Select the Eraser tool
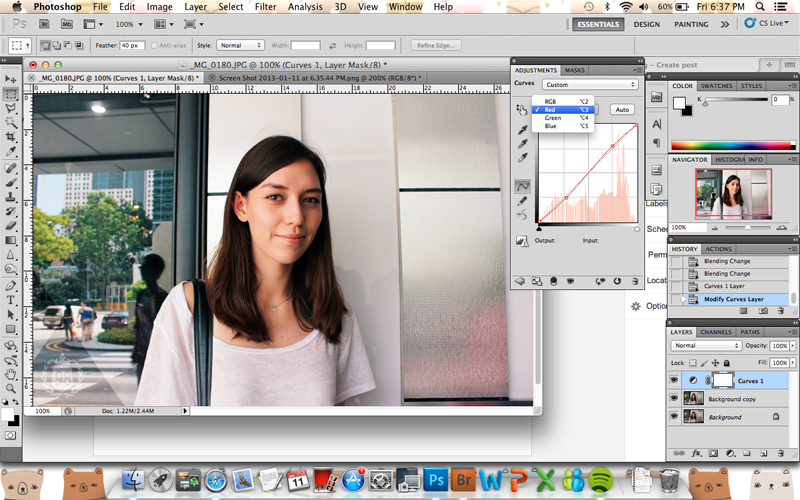This screenshot has height=500, width=800. pyautogui.click(x=10, y=226)
